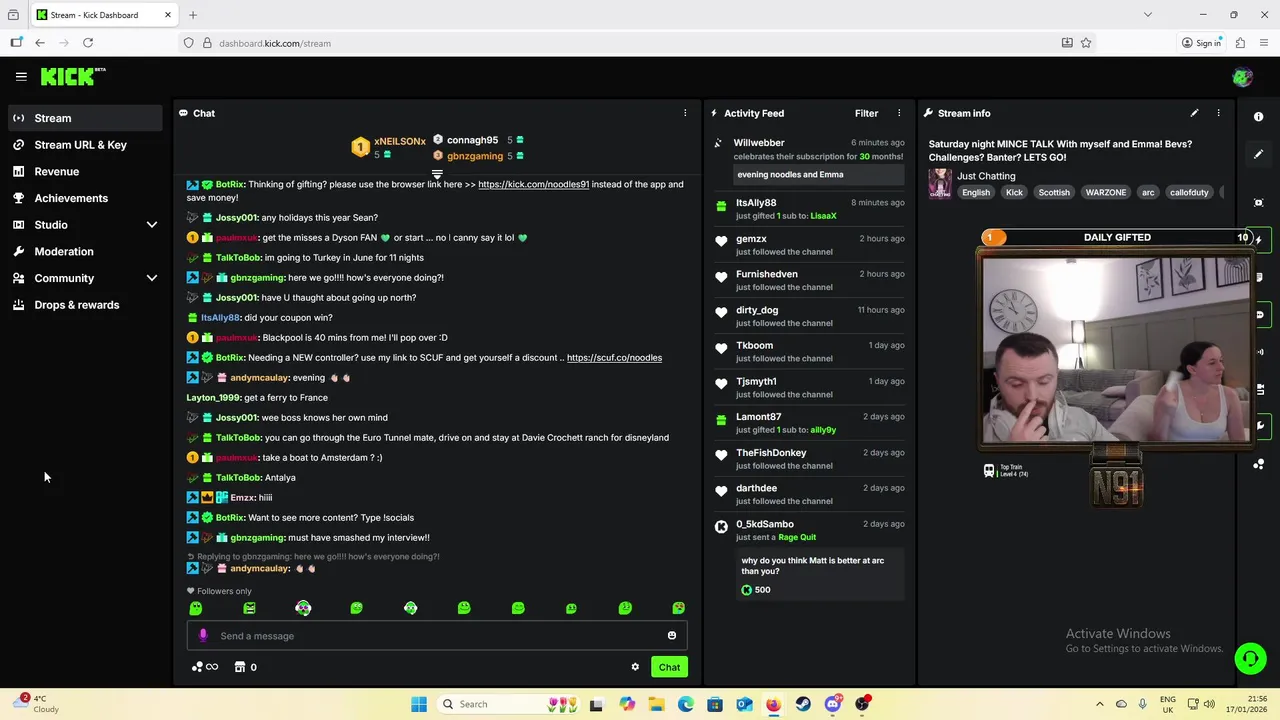Open Moderation in sidebar

(x=85, y=251)
